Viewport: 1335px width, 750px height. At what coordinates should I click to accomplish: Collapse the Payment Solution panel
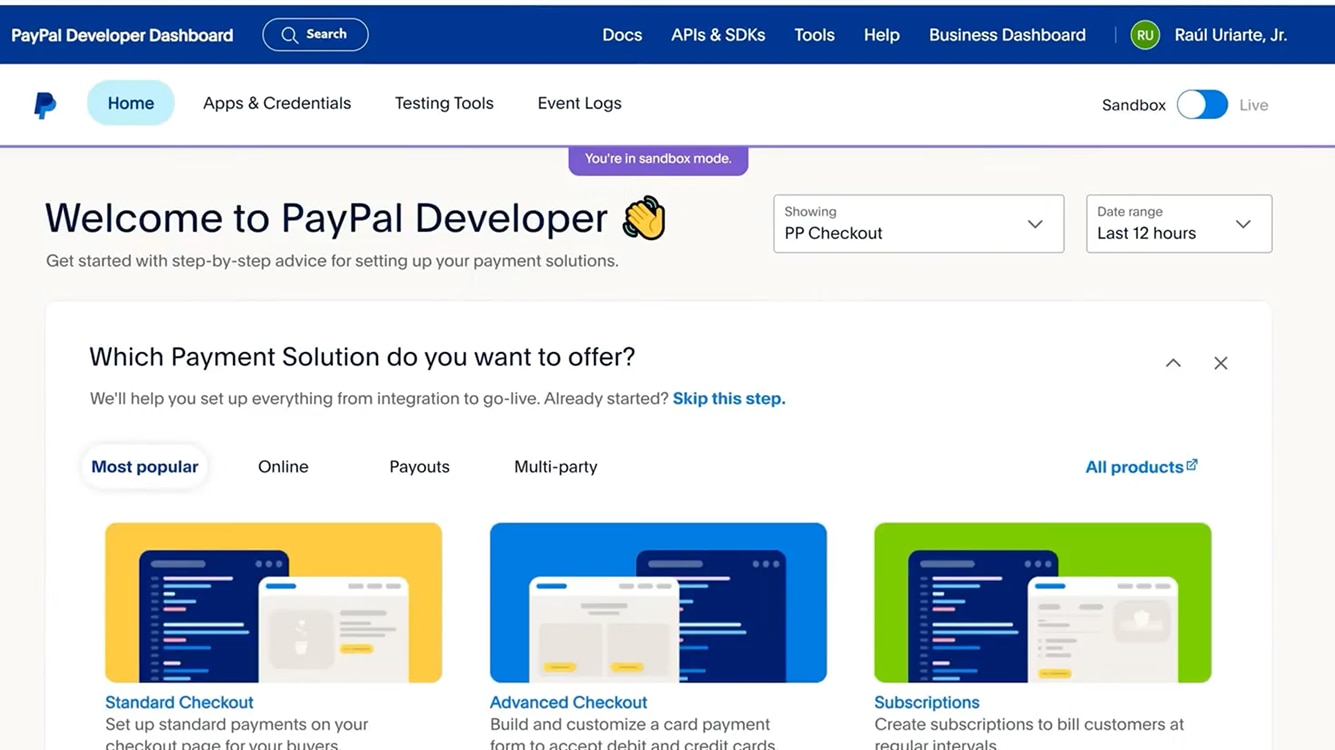1173,363
